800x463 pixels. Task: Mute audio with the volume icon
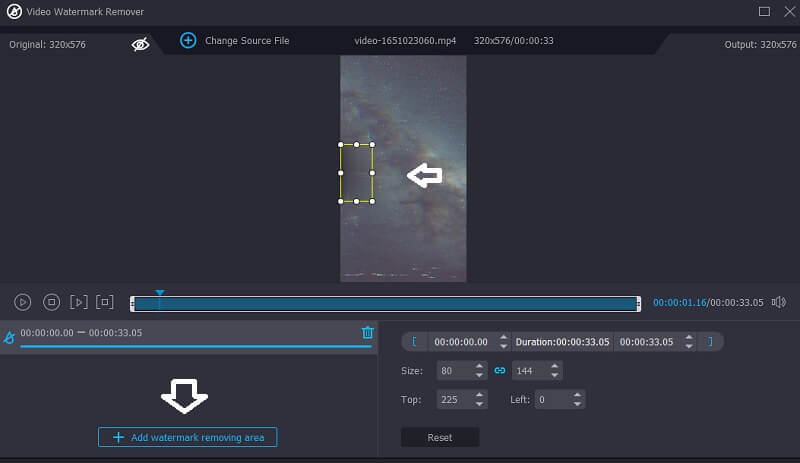pyautogui.click(x=779, y=302)
